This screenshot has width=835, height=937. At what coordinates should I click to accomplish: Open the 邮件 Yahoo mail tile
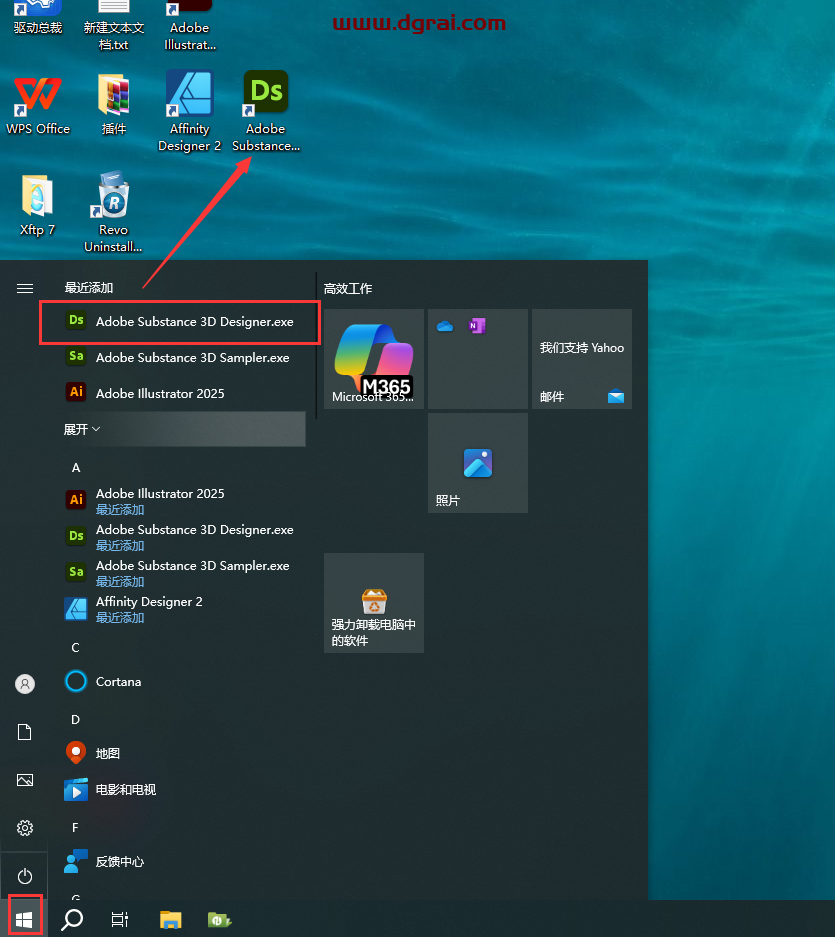[x=582, y=359]
